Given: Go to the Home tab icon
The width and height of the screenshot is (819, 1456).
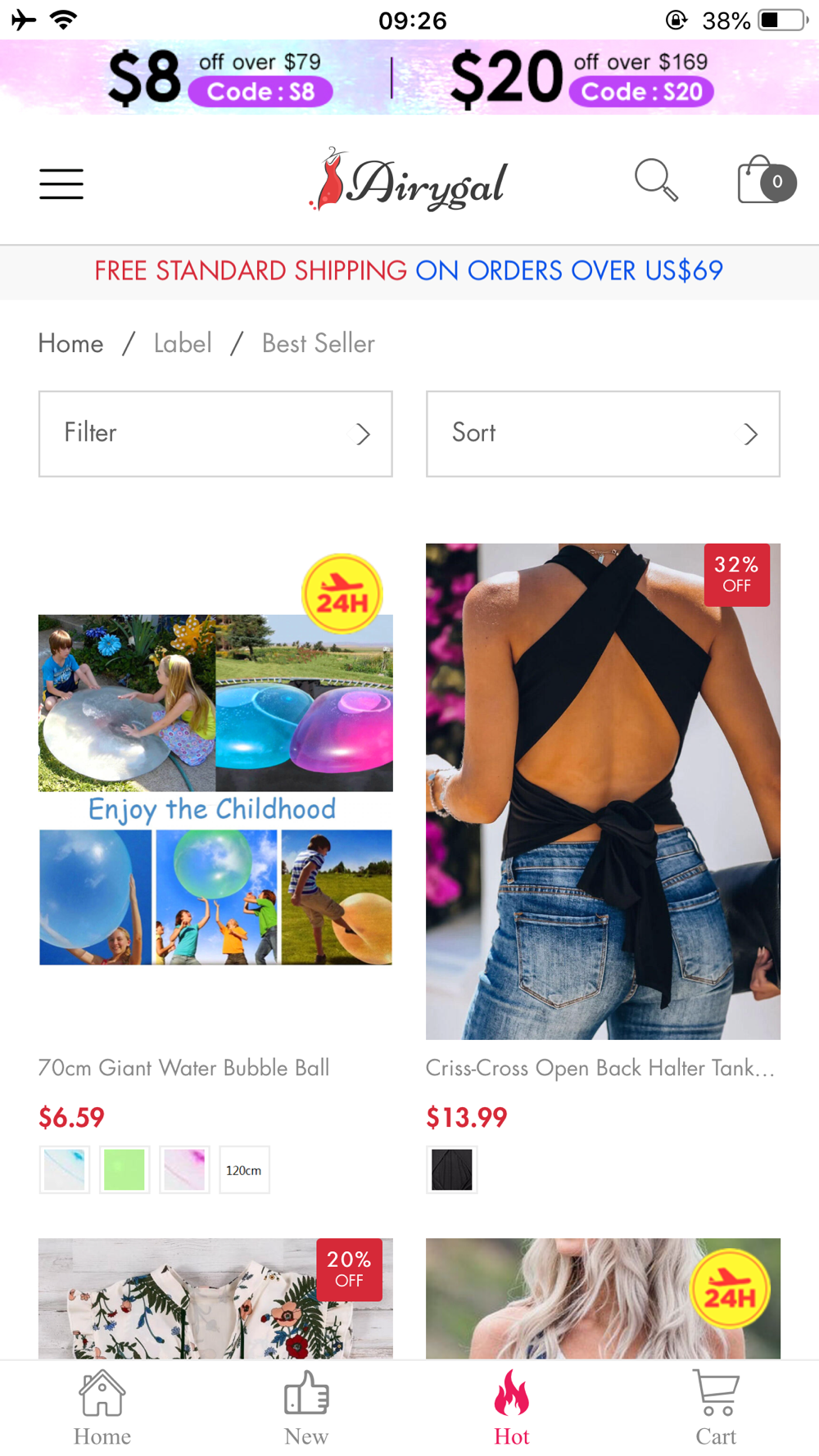Looking at the screenshot, I should [x=102, y=1393].
